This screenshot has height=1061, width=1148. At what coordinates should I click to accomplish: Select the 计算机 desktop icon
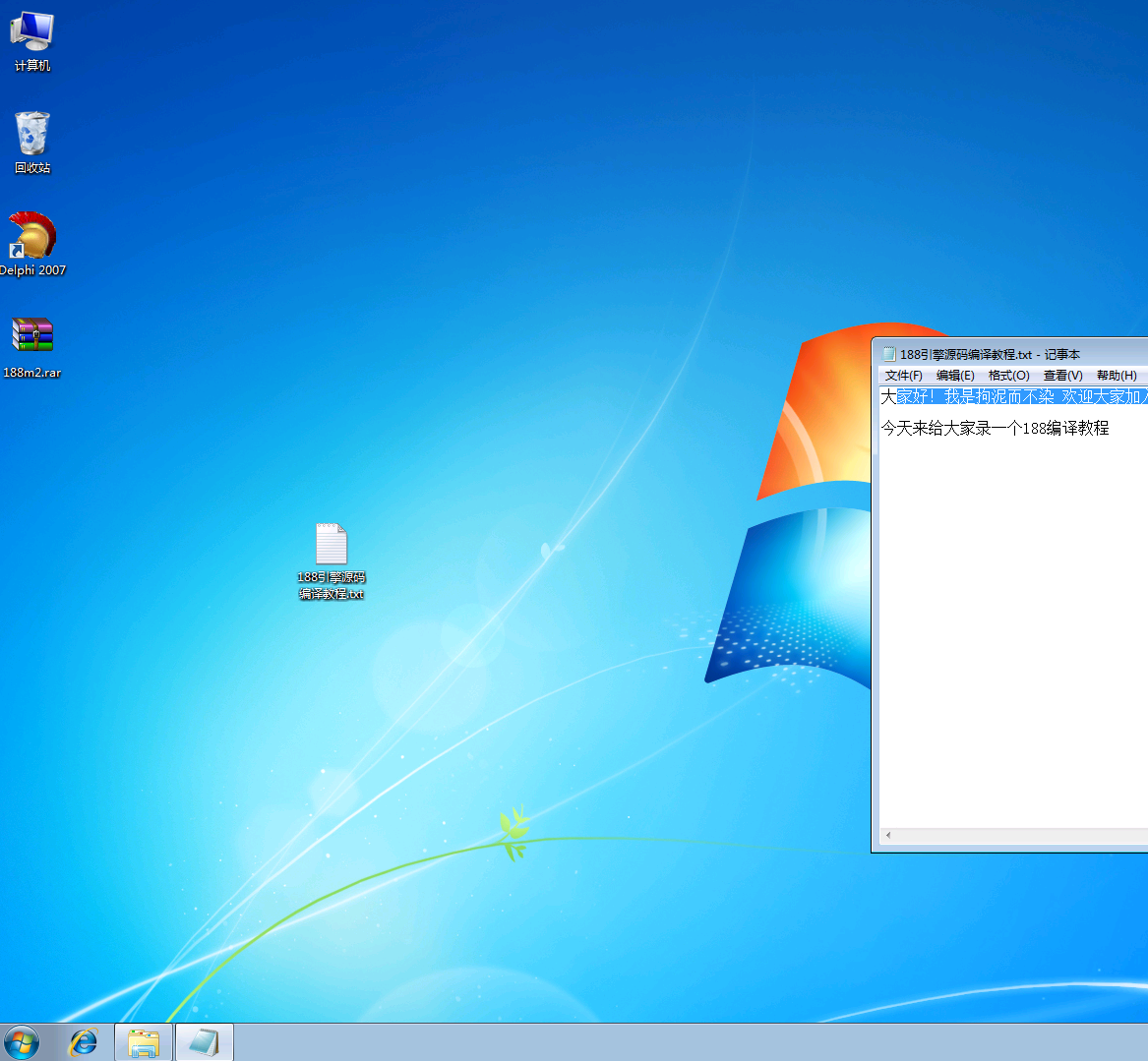32,41
